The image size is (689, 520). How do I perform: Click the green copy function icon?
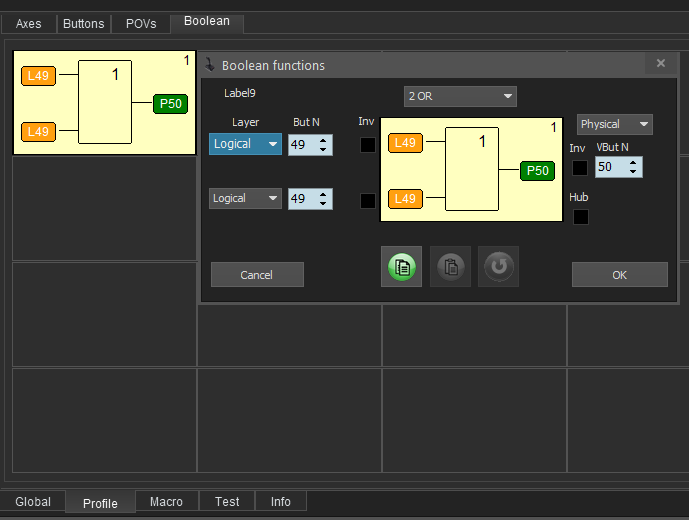tap(401, 267)
